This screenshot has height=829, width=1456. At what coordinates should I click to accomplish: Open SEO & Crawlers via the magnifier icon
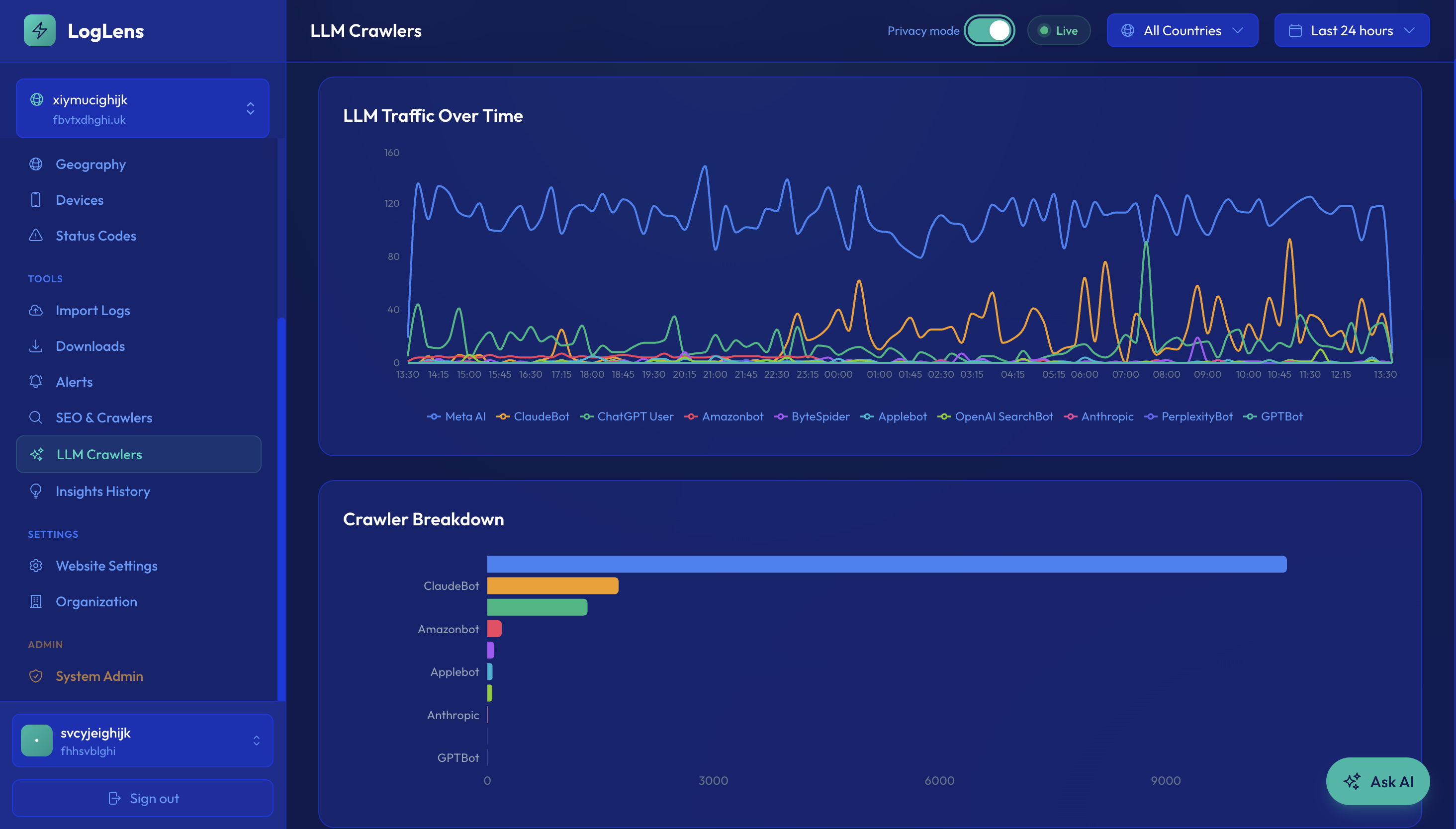(x=36, y=417)
